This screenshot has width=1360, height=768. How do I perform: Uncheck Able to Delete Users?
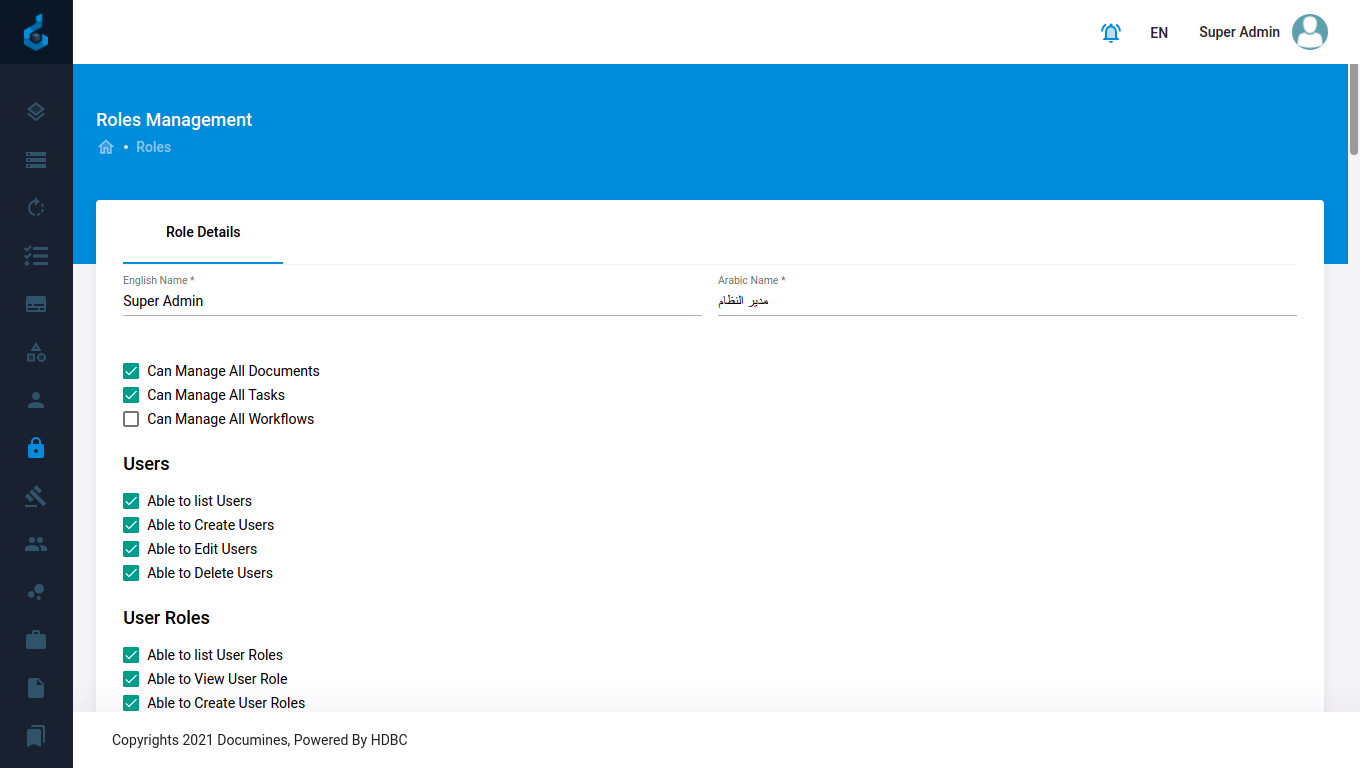click(131, 573)
